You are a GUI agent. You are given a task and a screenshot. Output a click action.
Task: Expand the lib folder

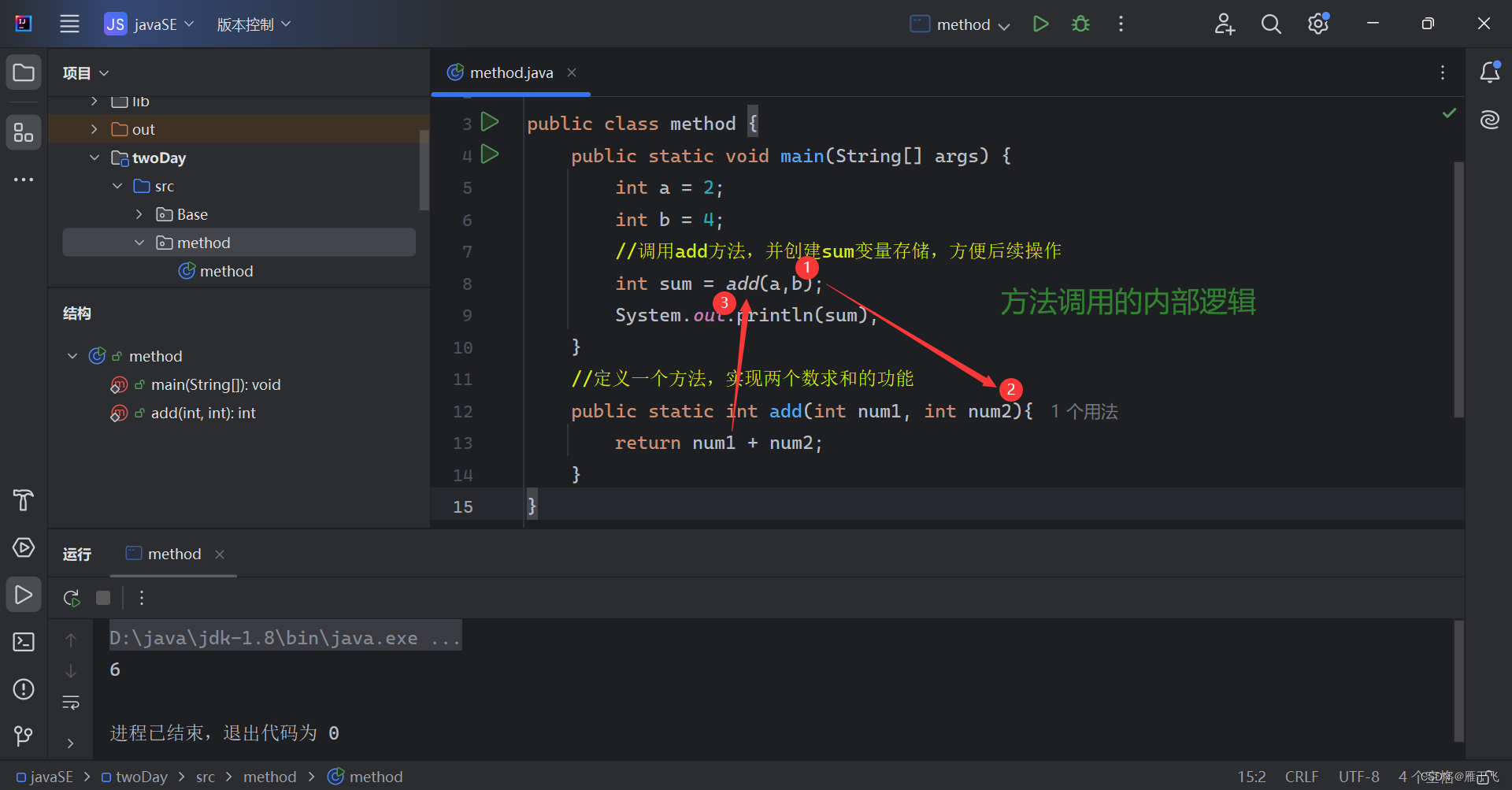(94, 101)
